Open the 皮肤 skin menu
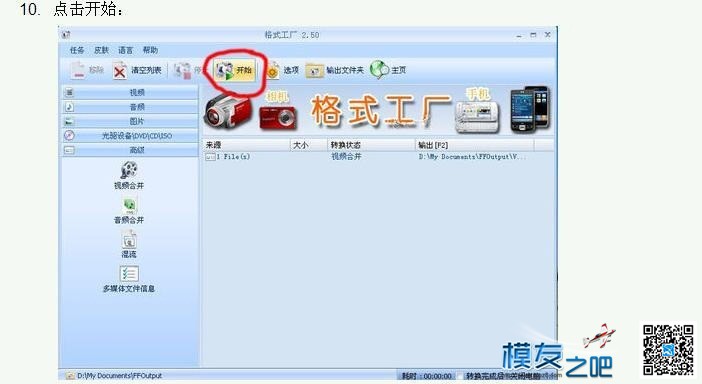This screenshot has width=702, height=384. pyautogui.click(x=101, y=50)
